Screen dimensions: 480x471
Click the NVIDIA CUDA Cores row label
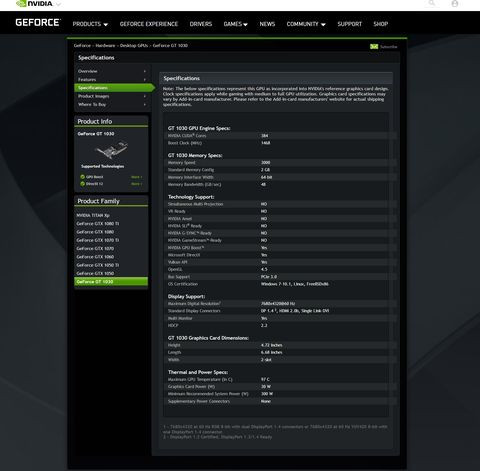pyautogui.click(x=187, y=136)
